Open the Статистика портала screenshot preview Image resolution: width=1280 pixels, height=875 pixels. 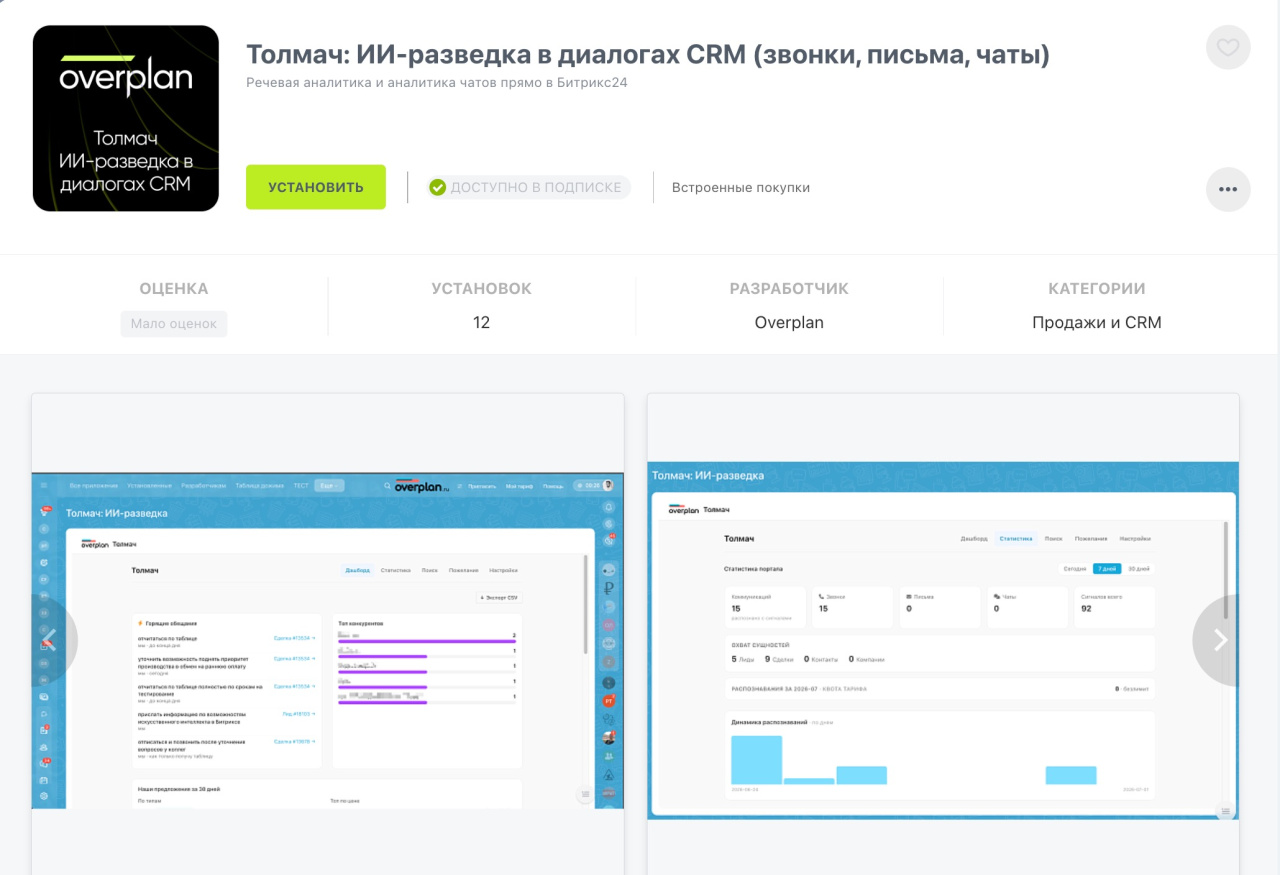(x=943, y=640)
